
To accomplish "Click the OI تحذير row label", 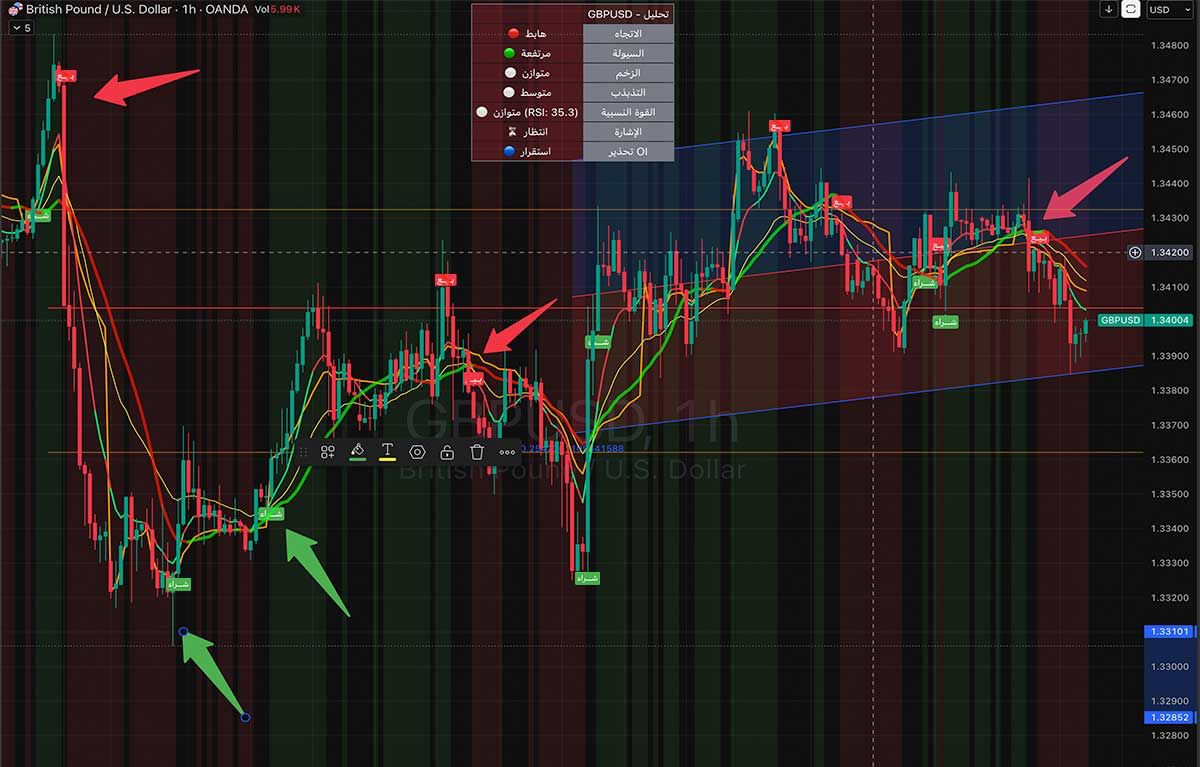I will (629, 151).
